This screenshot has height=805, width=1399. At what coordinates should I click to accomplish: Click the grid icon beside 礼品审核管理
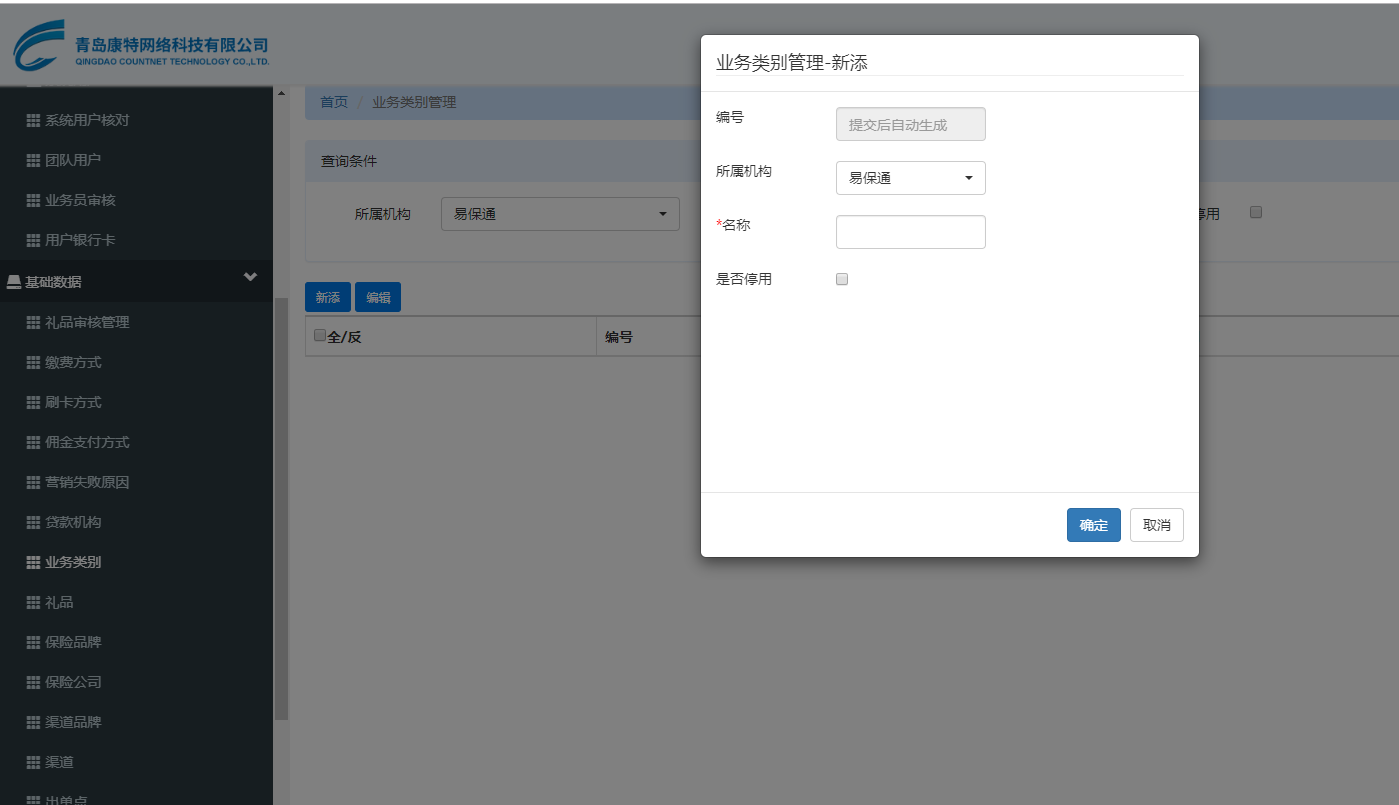(33, 322)
